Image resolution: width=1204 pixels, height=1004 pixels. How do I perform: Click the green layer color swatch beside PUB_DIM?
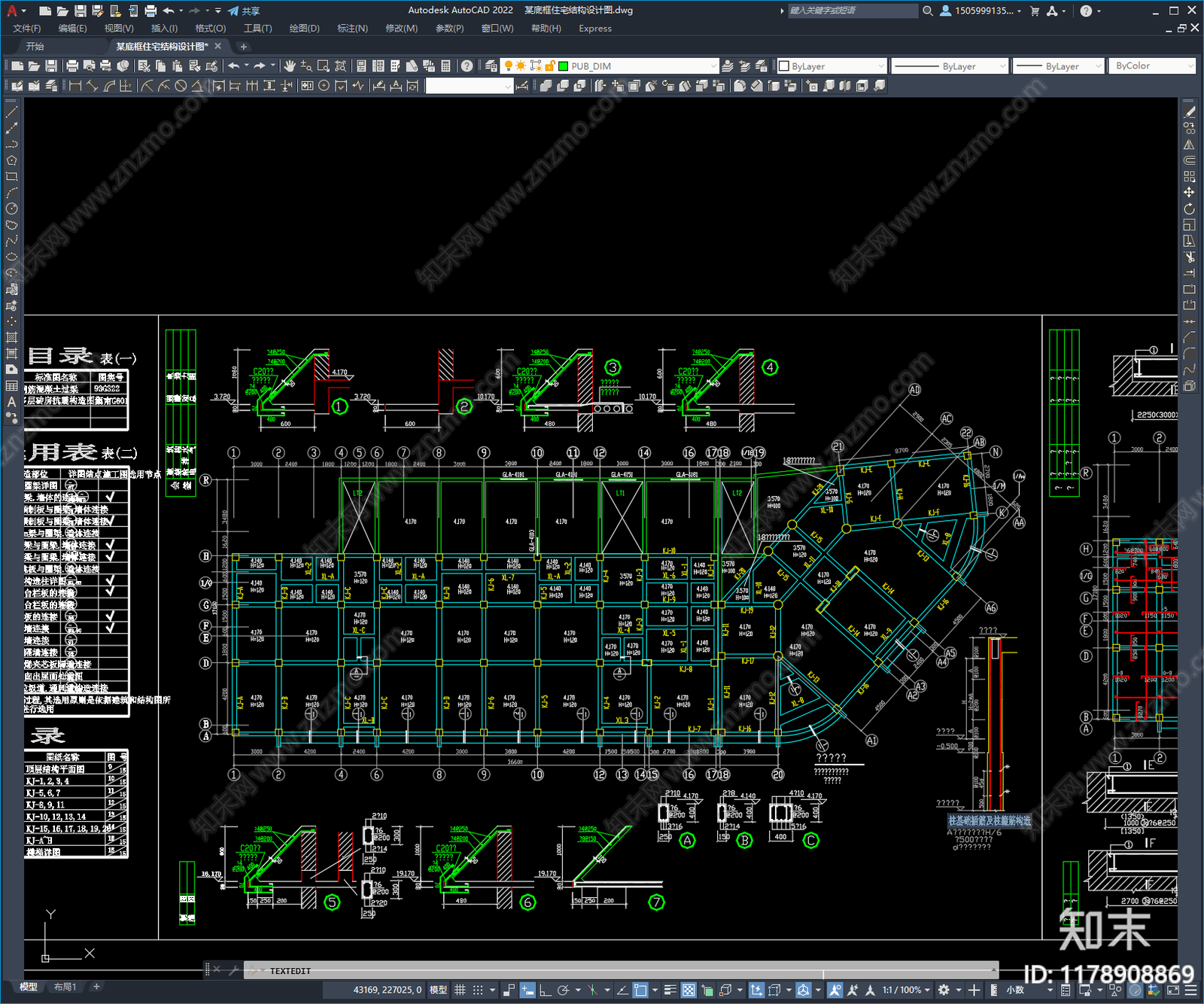[x=563, y=66]
